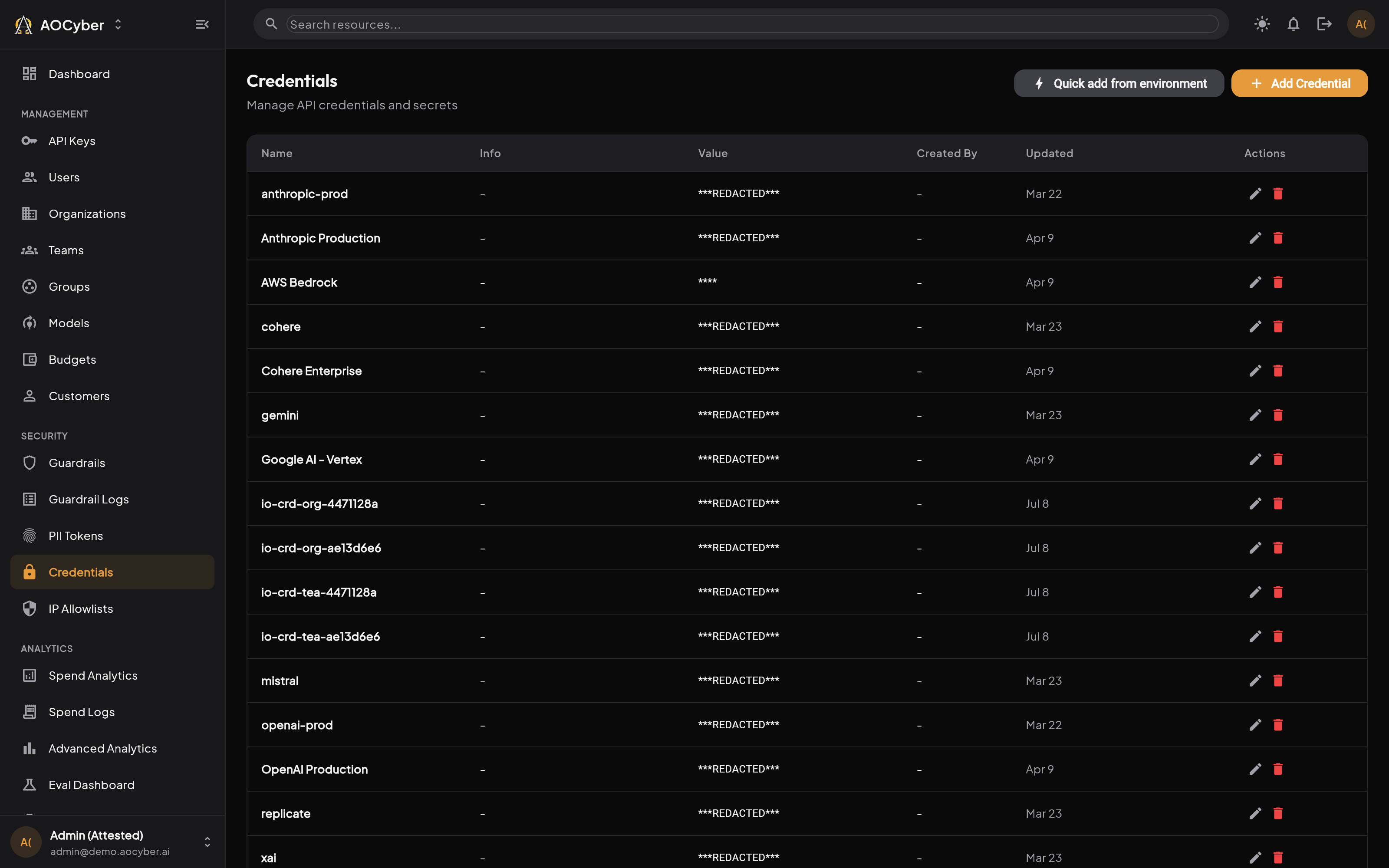1389x868 pixels.
Task: Select Groups from sidebar
Action: pyautogui.click(x=112, y=286)
